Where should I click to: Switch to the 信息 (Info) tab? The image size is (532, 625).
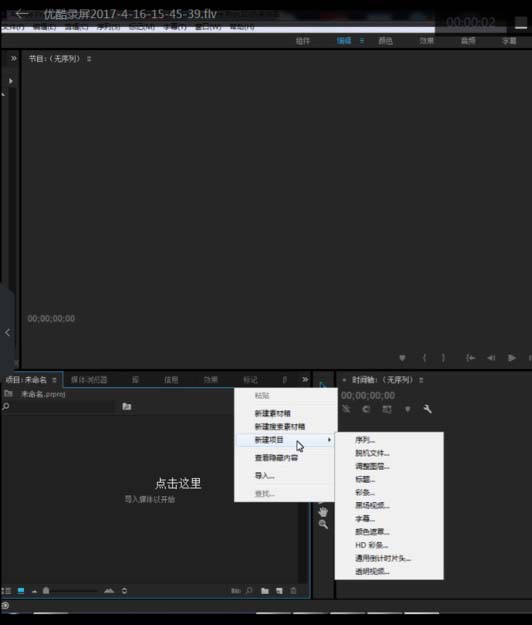[x=171, y=380]
